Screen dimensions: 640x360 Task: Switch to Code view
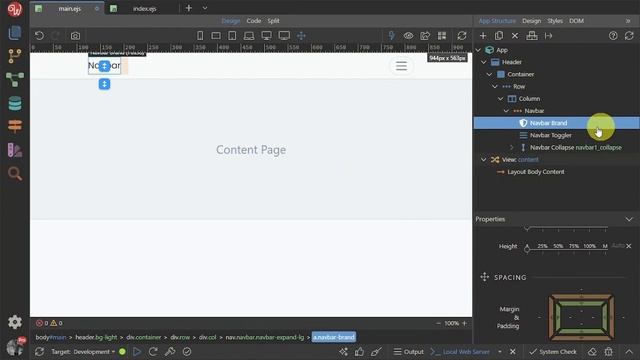point(253,21)
